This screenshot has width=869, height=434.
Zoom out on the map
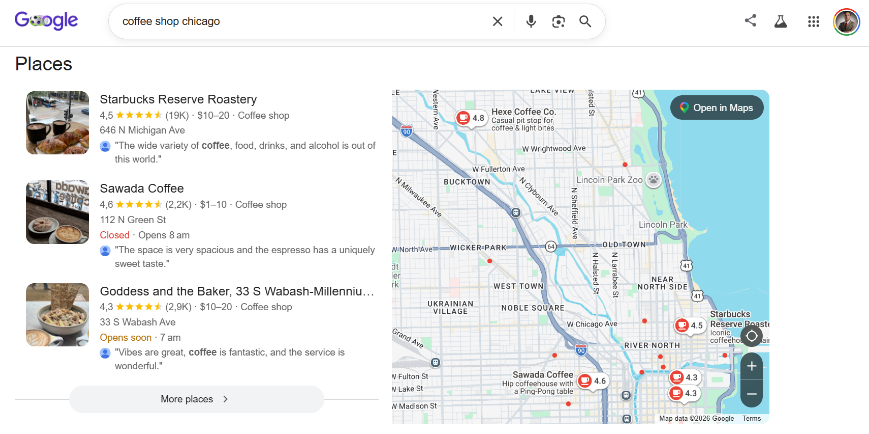tap(752, 394)
